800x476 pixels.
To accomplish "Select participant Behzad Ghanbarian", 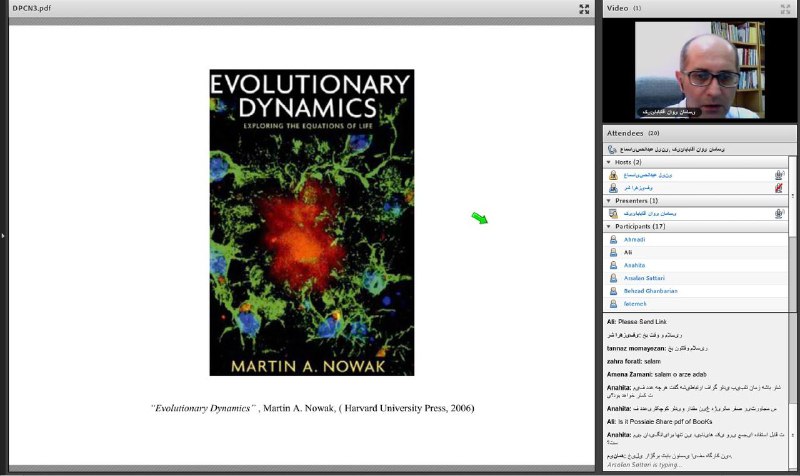I will 651,291.
